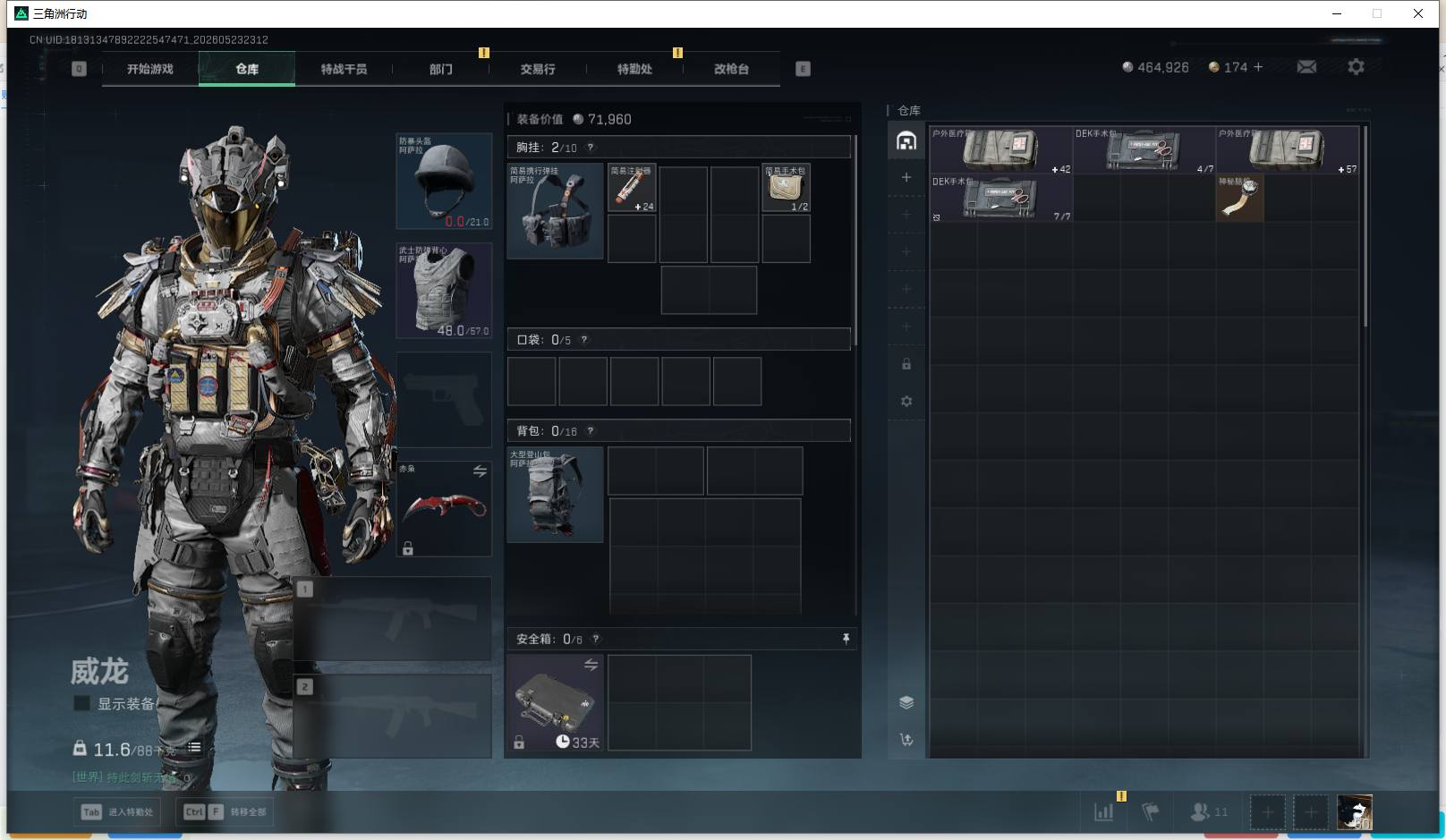Select the 户外医疗箱 item marked +42
The height and width of the screenshot is (840, 1446).
coord(1001,149)
